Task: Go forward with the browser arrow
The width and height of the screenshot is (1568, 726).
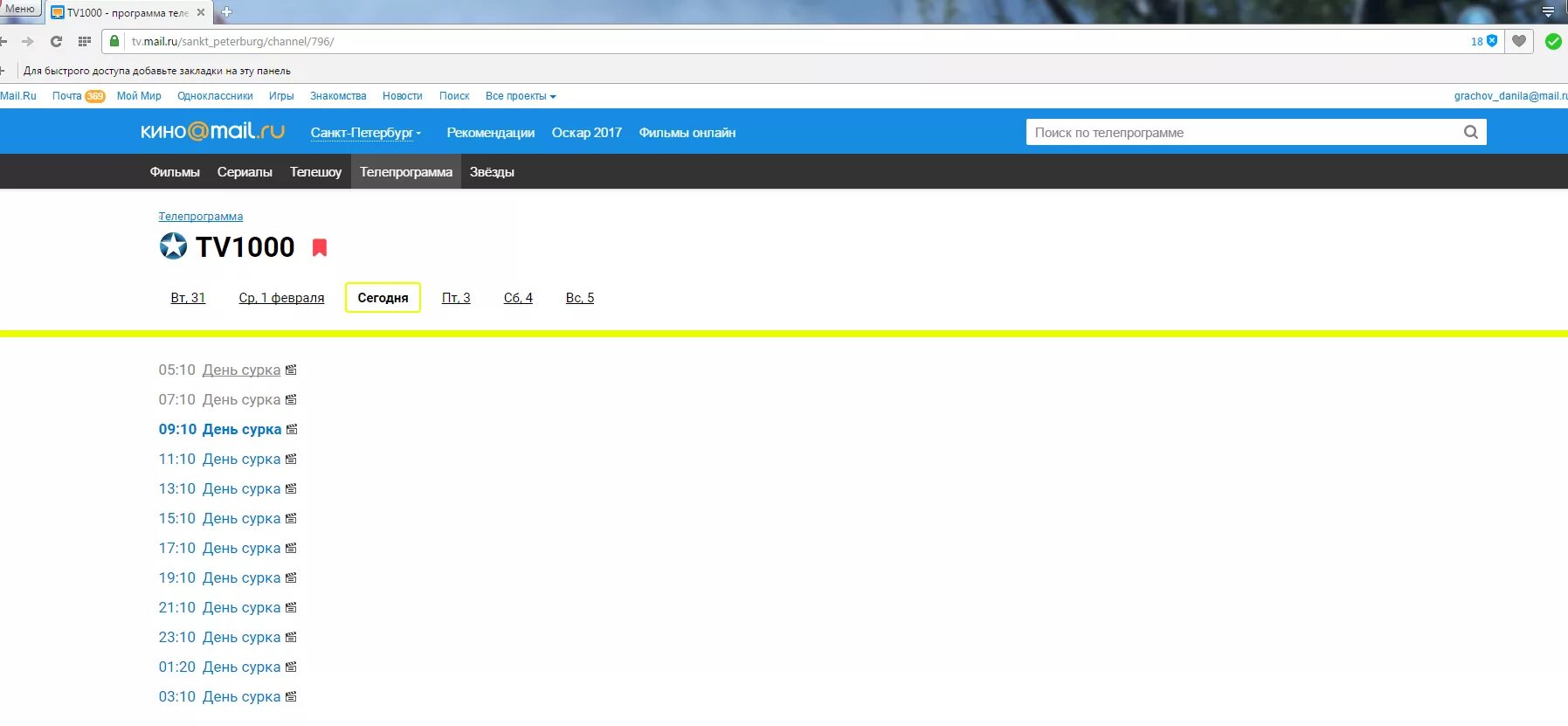Action: [28, 41]
